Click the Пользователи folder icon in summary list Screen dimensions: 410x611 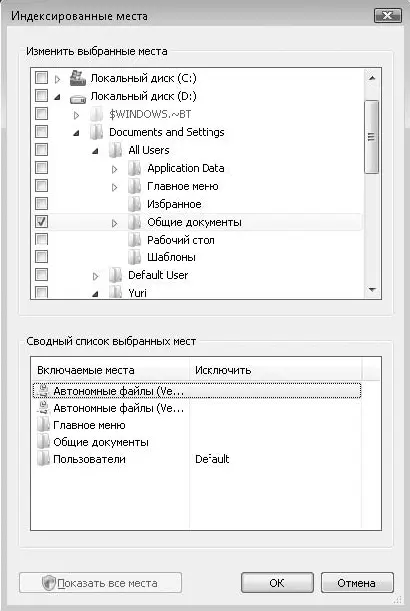coord(44,459)
